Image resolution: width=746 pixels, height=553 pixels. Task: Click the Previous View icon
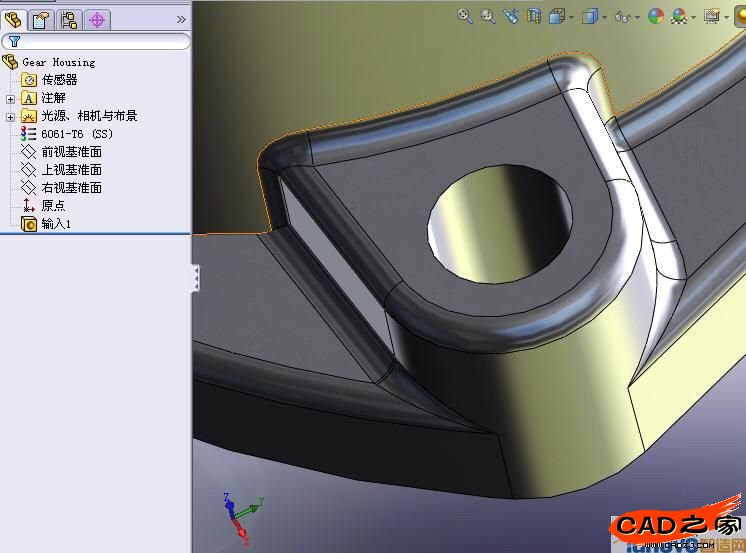point(511,15)
